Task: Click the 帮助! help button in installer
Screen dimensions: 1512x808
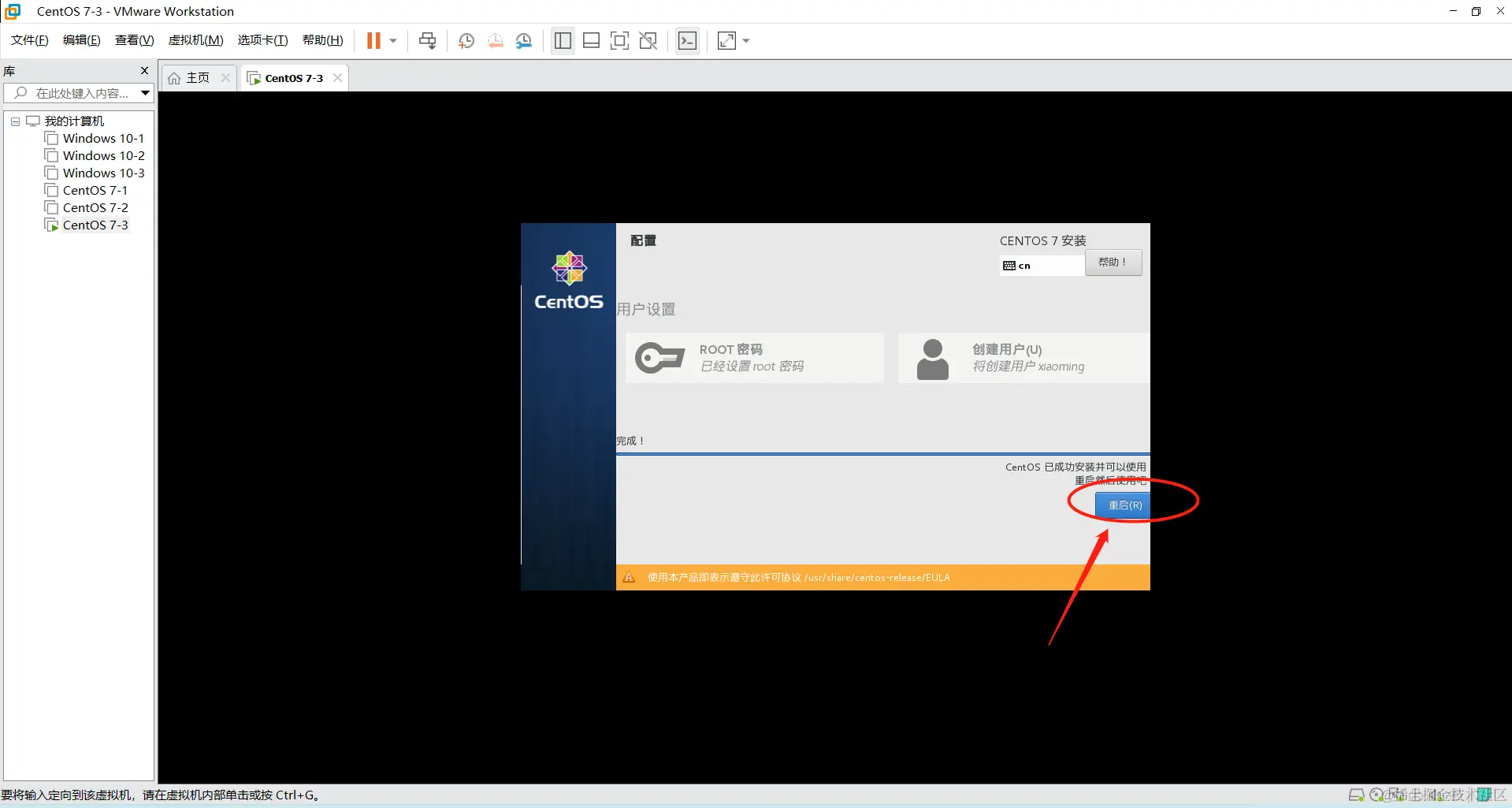Action: pyautogui.click(x=1113, y=263)
